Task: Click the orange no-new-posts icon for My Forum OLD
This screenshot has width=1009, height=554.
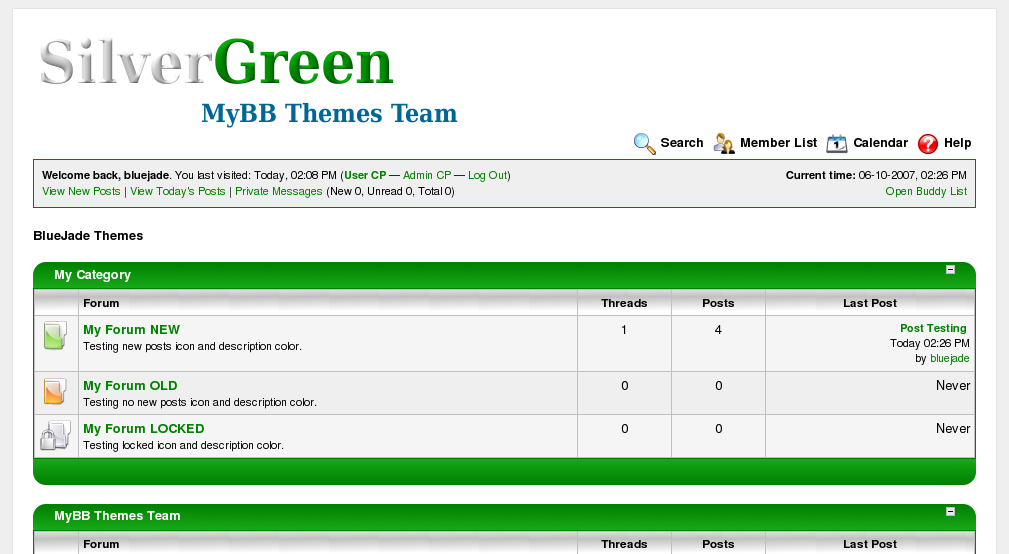Action: (x=55, y=391)
